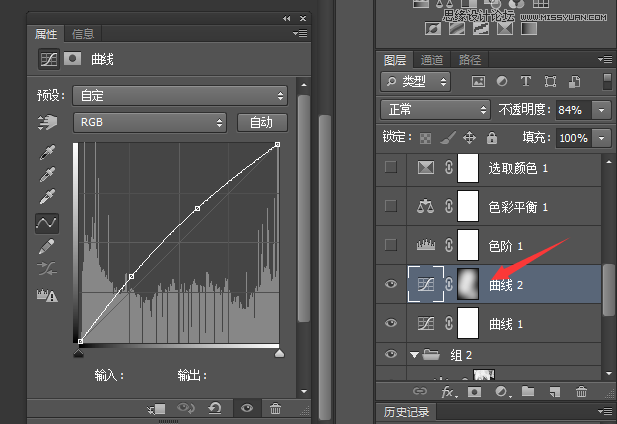Open the Layers panel flyout menu
This screenshot has width=617, height=424.
click(x=605, y=59)
